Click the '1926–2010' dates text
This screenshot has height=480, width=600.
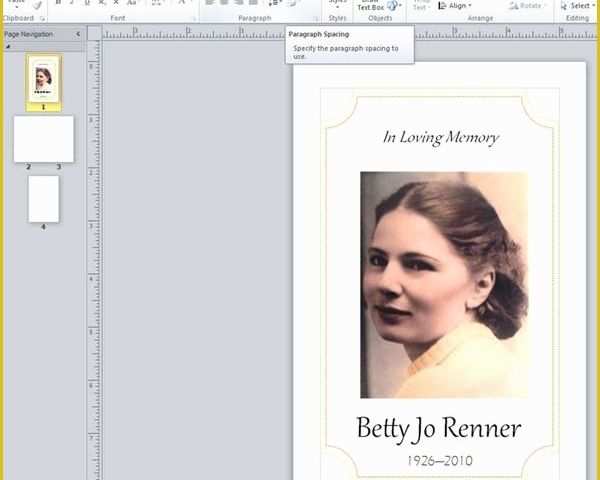[440, 460]
